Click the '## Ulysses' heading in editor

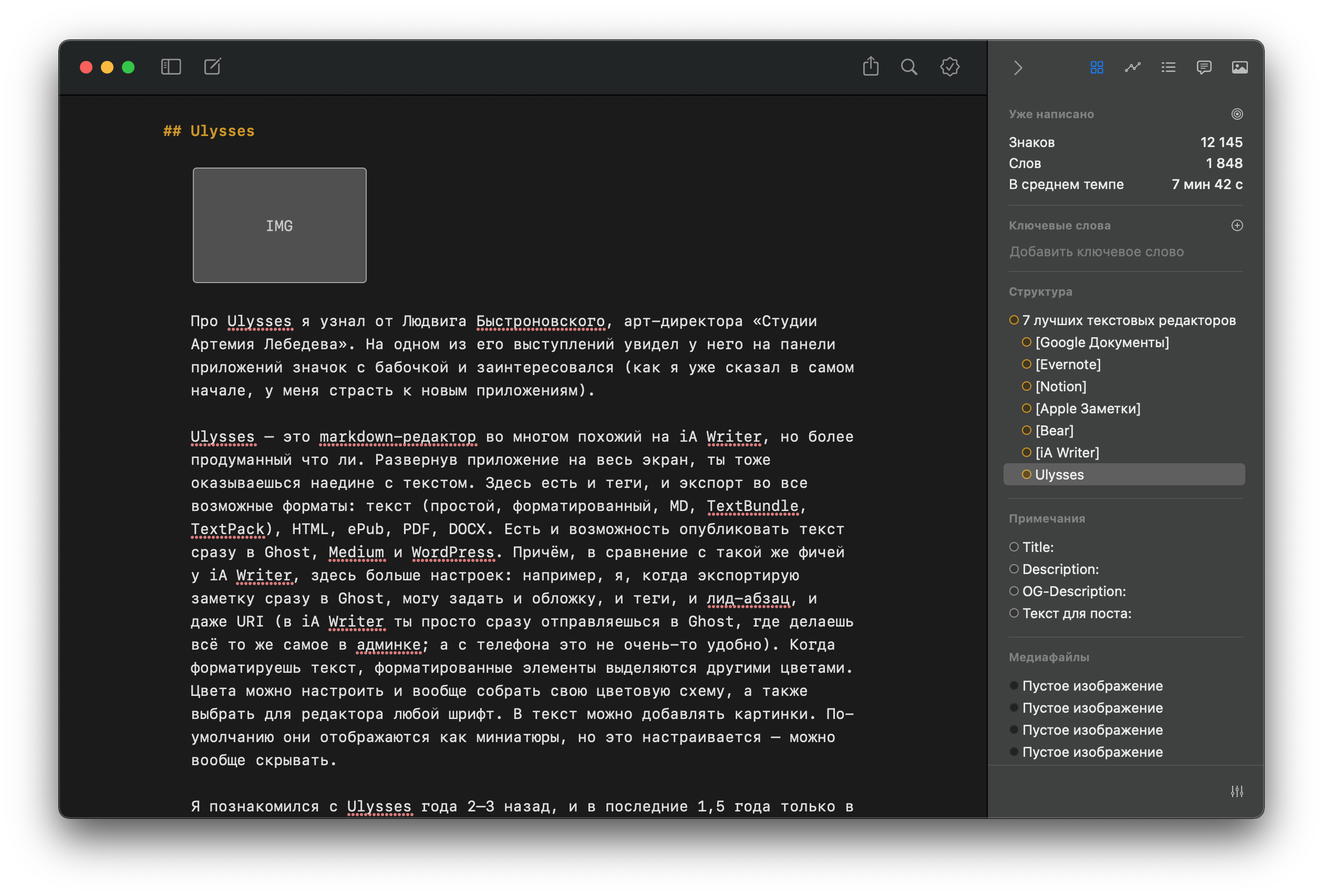tap(209, 131)
